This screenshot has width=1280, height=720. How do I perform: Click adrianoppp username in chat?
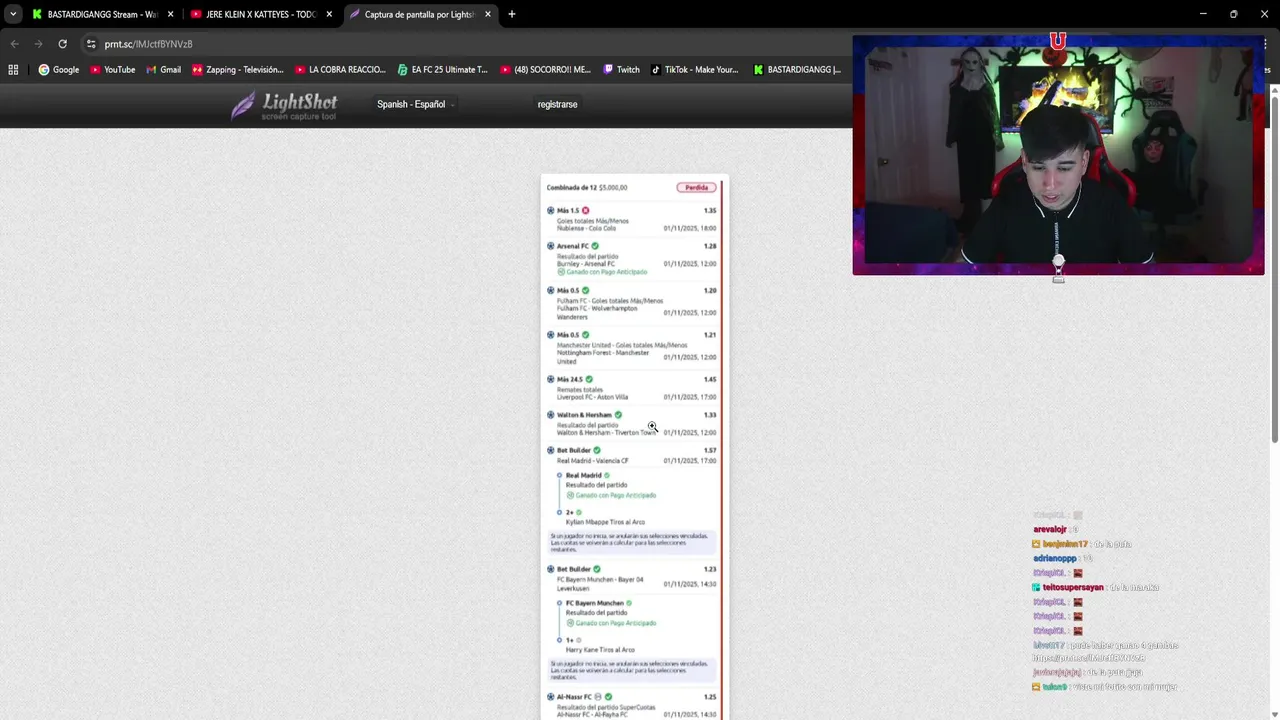pyautogui.click(x=1055, y=559)
